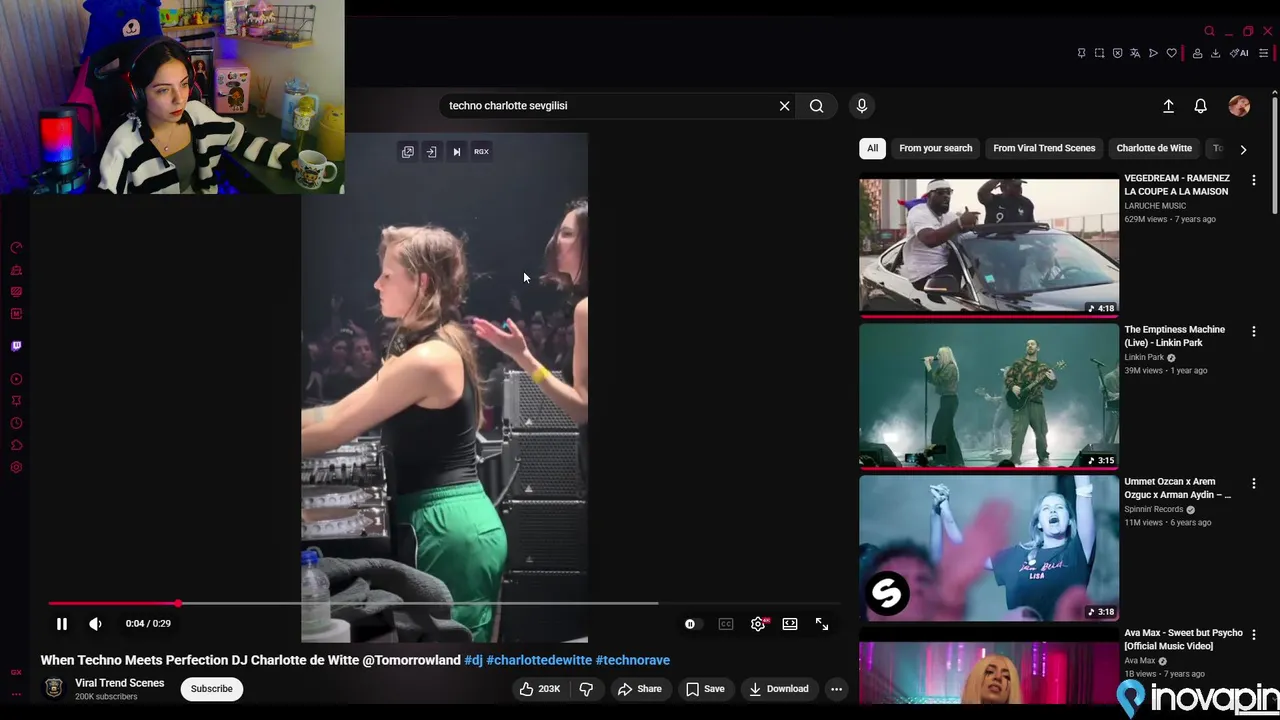This screenshot has width=1280, height=720.
Task: Select the 'Charlotte de Witte' chip
Action: (1154, 148)
